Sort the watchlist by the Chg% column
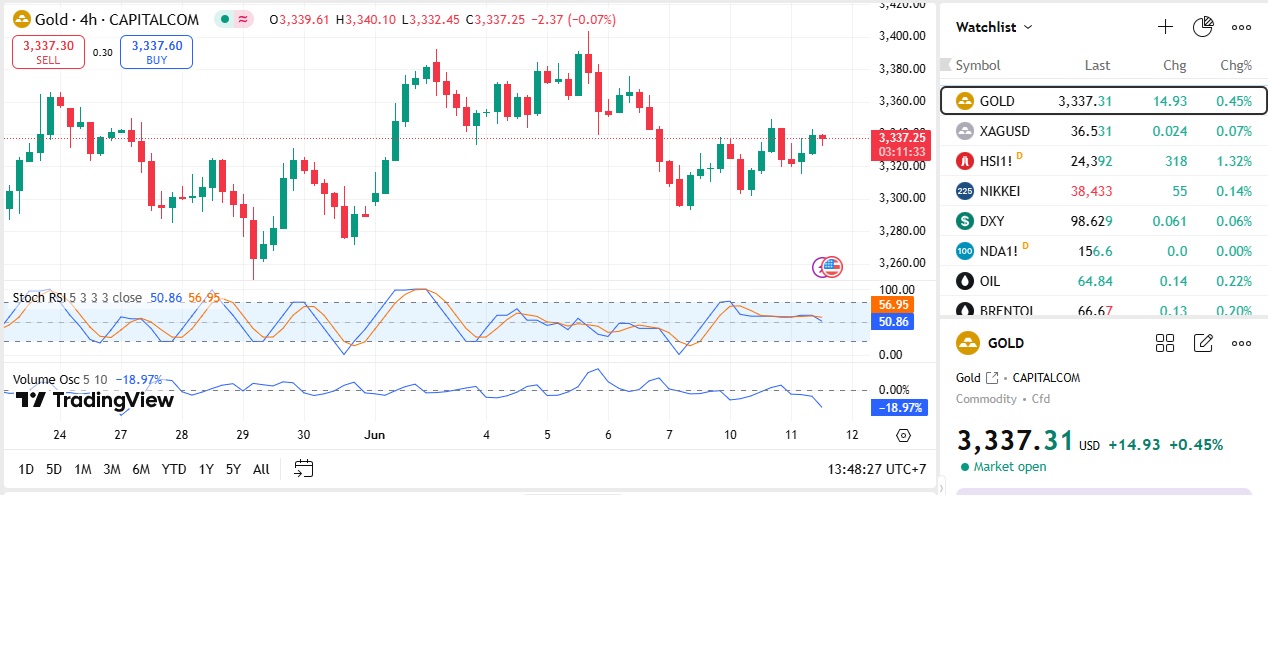1268x648 pixels. coord(1236,65)
